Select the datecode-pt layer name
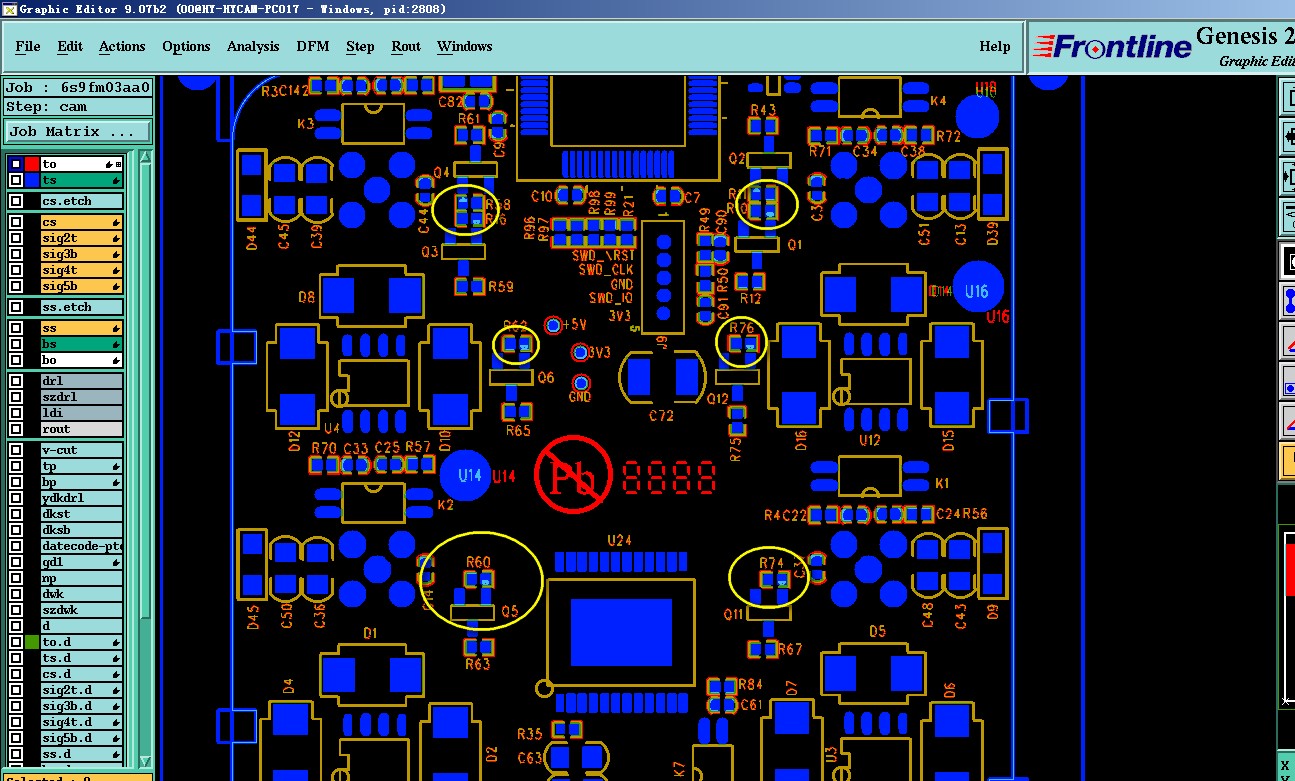Viewport: 1295px width, 781px height. [81, 546]
